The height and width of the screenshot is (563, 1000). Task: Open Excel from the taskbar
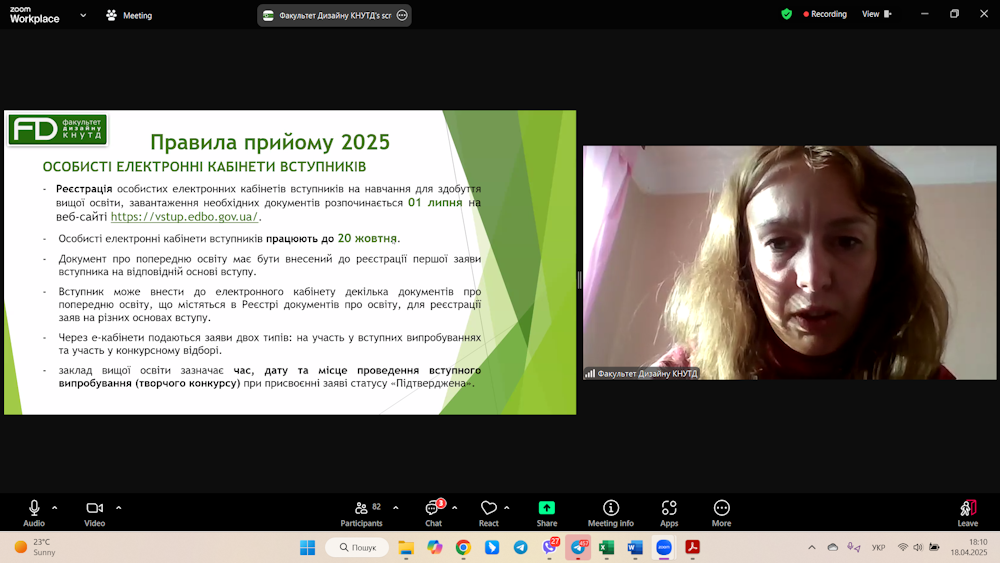pyautogui.click(x=606, y=547)
